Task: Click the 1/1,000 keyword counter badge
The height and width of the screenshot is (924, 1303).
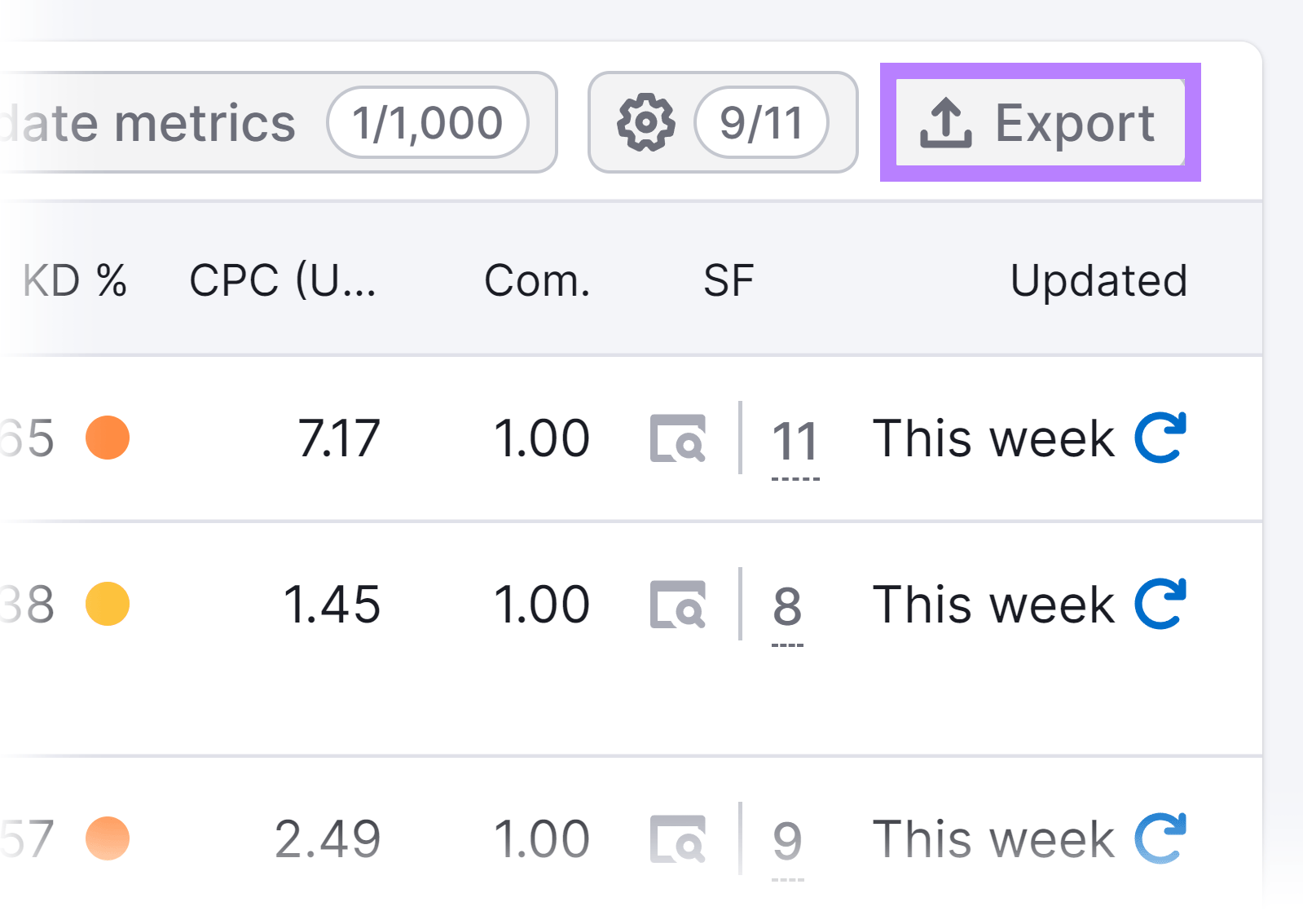Action: (429, 122)
